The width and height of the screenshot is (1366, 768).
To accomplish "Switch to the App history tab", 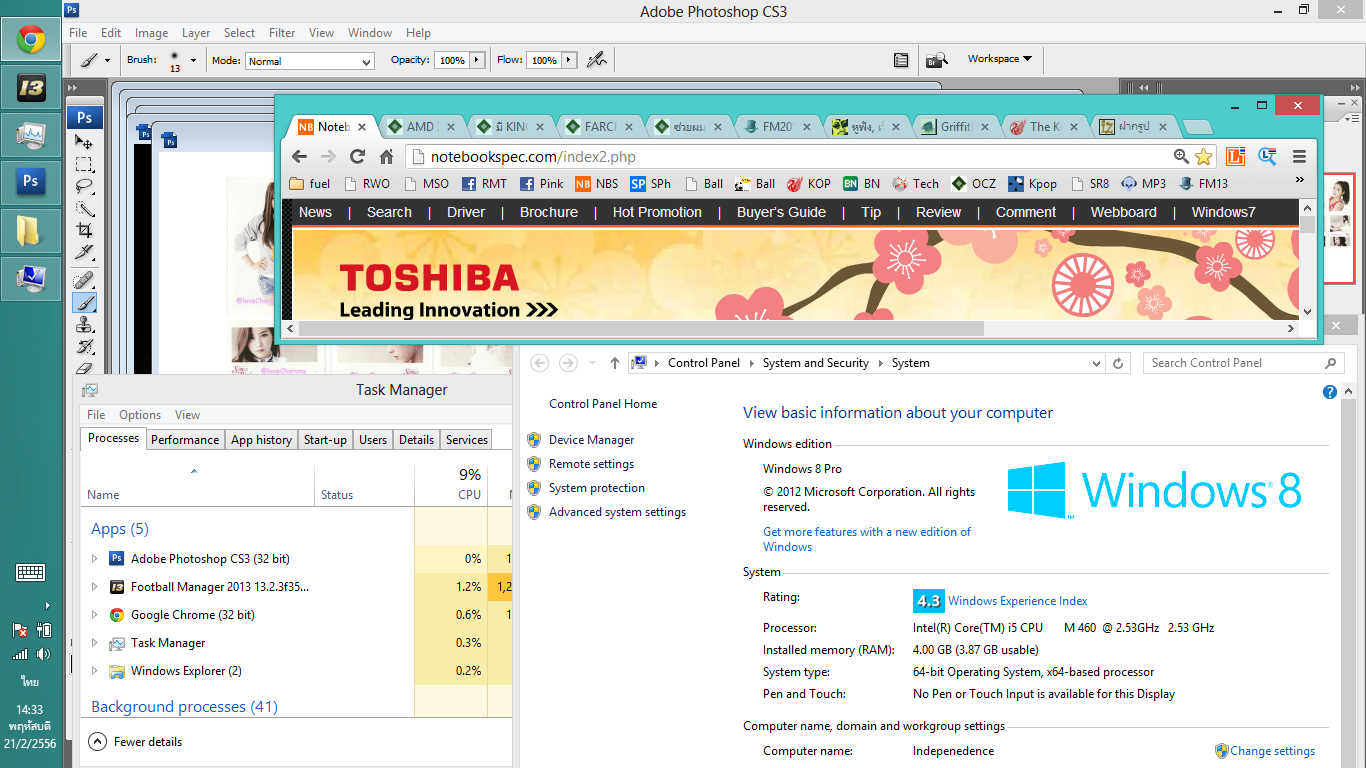I will tap(261, 440).
